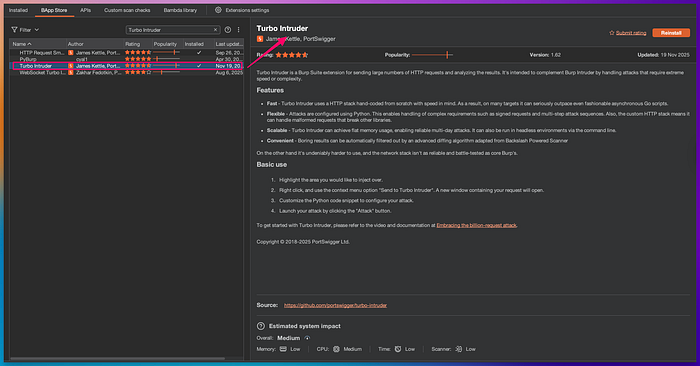Select the HTTP Request Smuggler row
Screen dimensions: 700x366
click(127, 53)
